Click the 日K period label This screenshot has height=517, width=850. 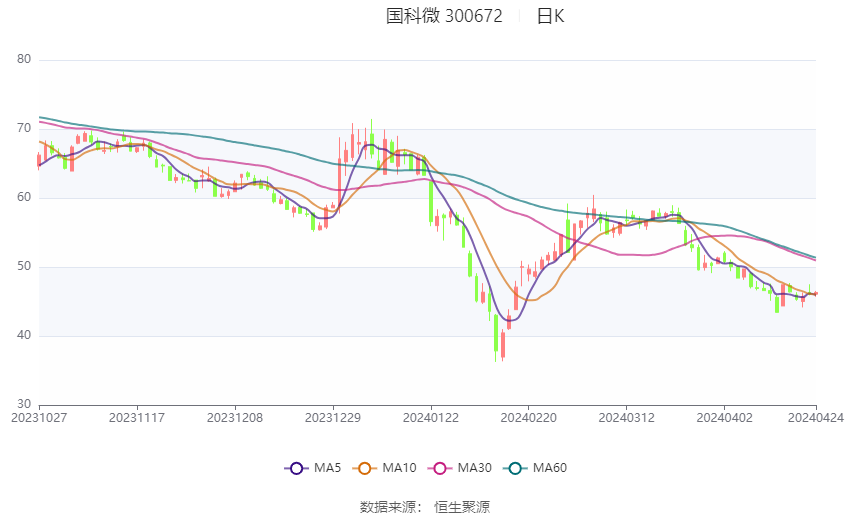click(550, 16)
